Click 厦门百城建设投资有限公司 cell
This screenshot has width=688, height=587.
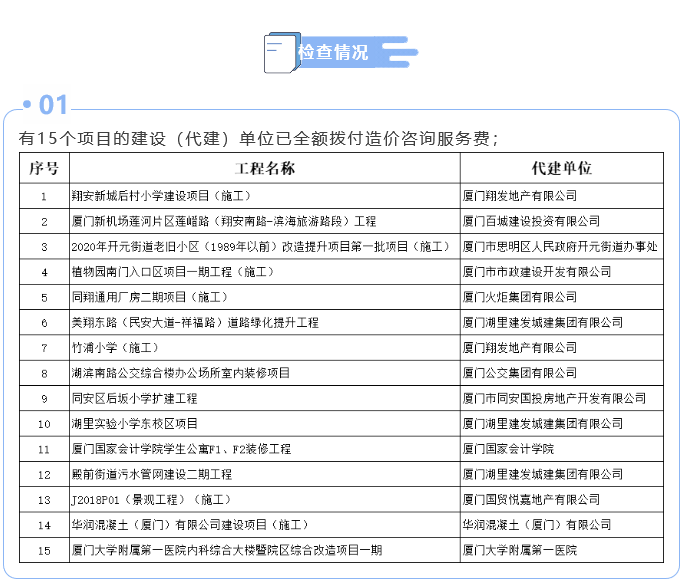click(x=562, y=221)
